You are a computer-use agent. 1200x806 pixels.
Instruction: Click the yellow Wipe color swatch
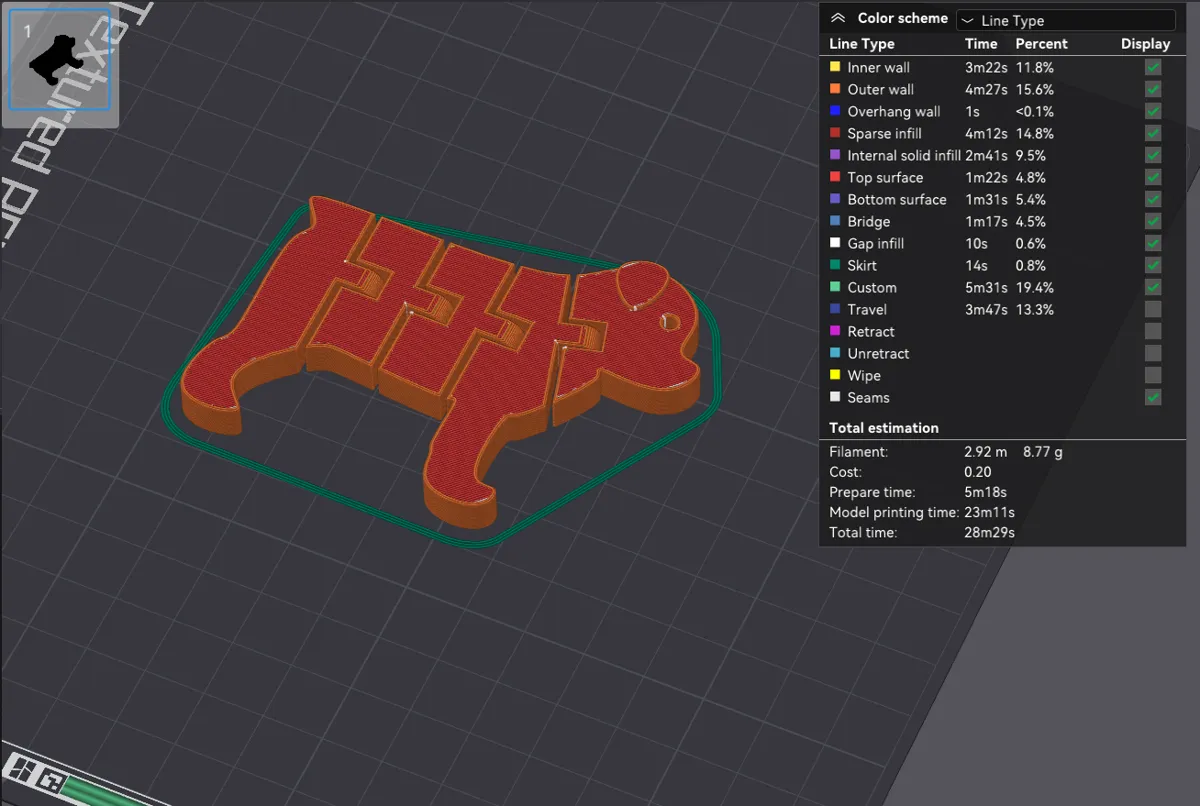coord(835,375)
